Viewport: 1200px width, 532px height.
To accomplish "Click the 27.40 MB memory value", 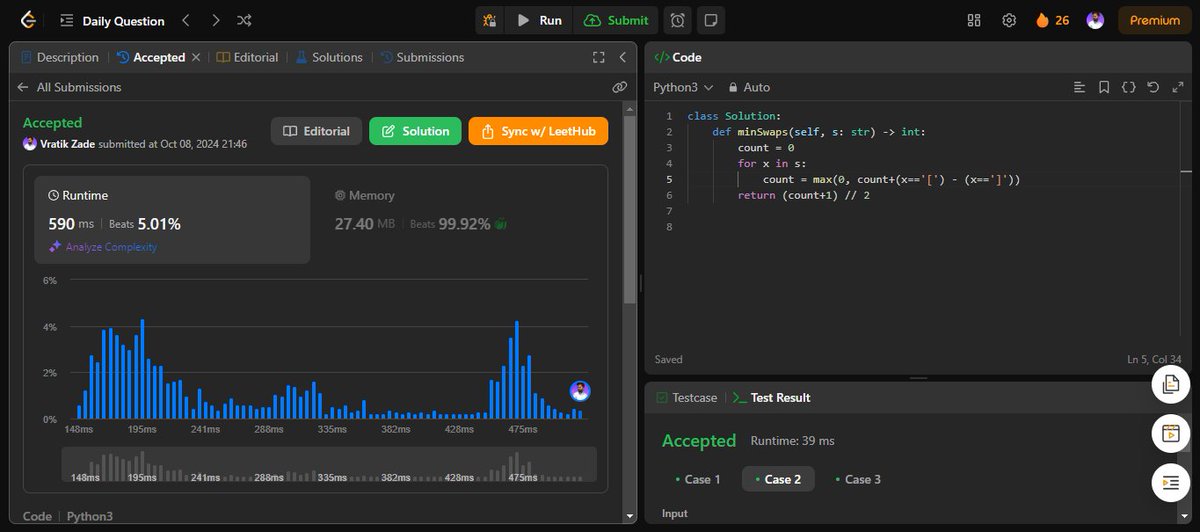I will tap(366, 223).
